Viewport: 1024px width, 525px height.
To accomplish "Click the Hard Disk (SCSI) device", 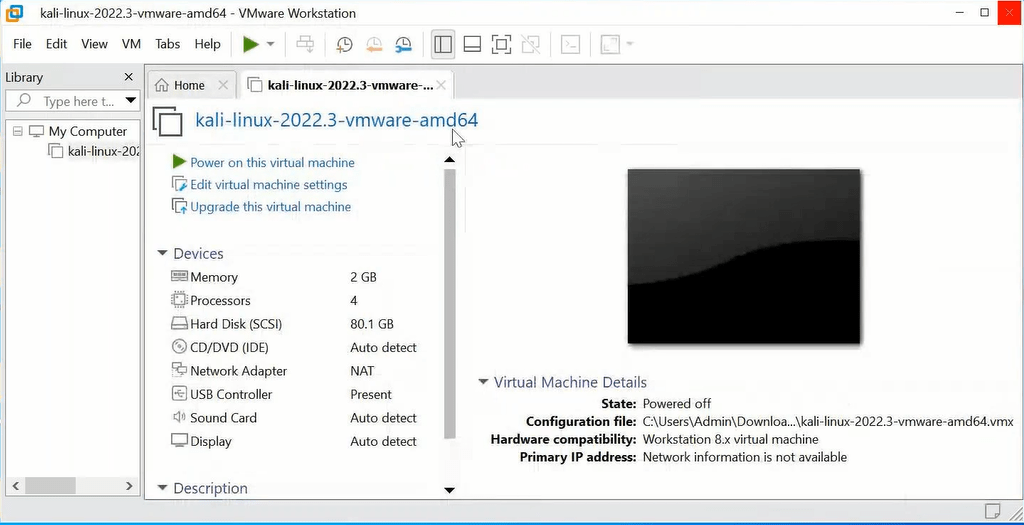I will tap(294, 324).
